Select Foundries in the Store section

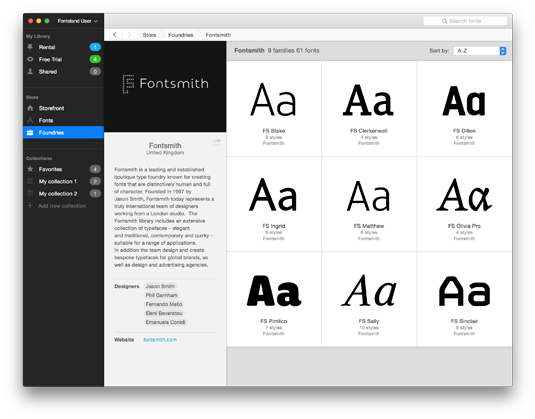[x=63, y=132]
